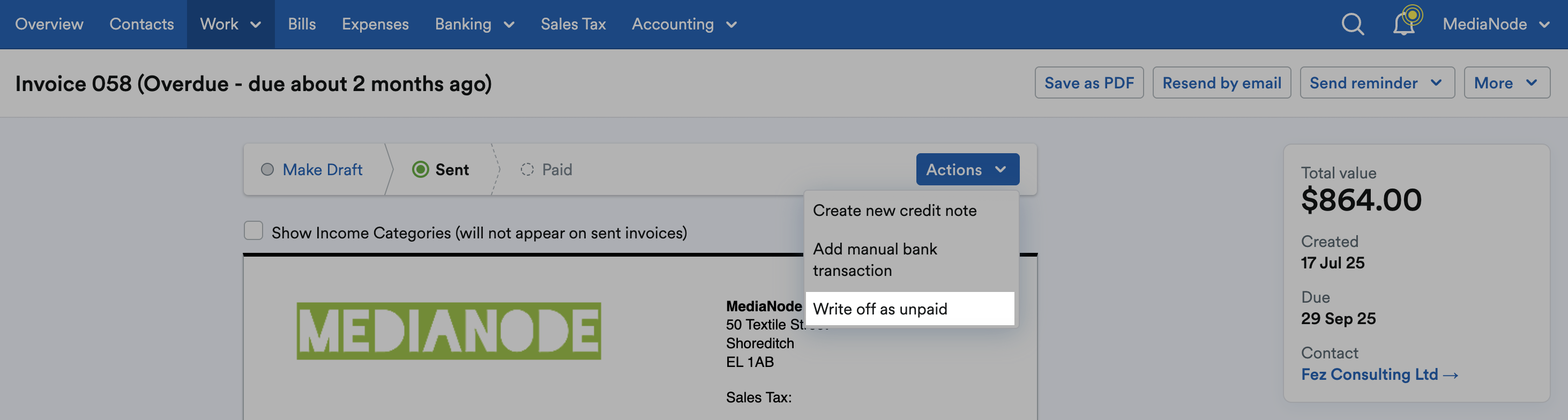1568x420 pixels.
Task: Open the search magnifier icon
Action: (x=1353, y=24)
